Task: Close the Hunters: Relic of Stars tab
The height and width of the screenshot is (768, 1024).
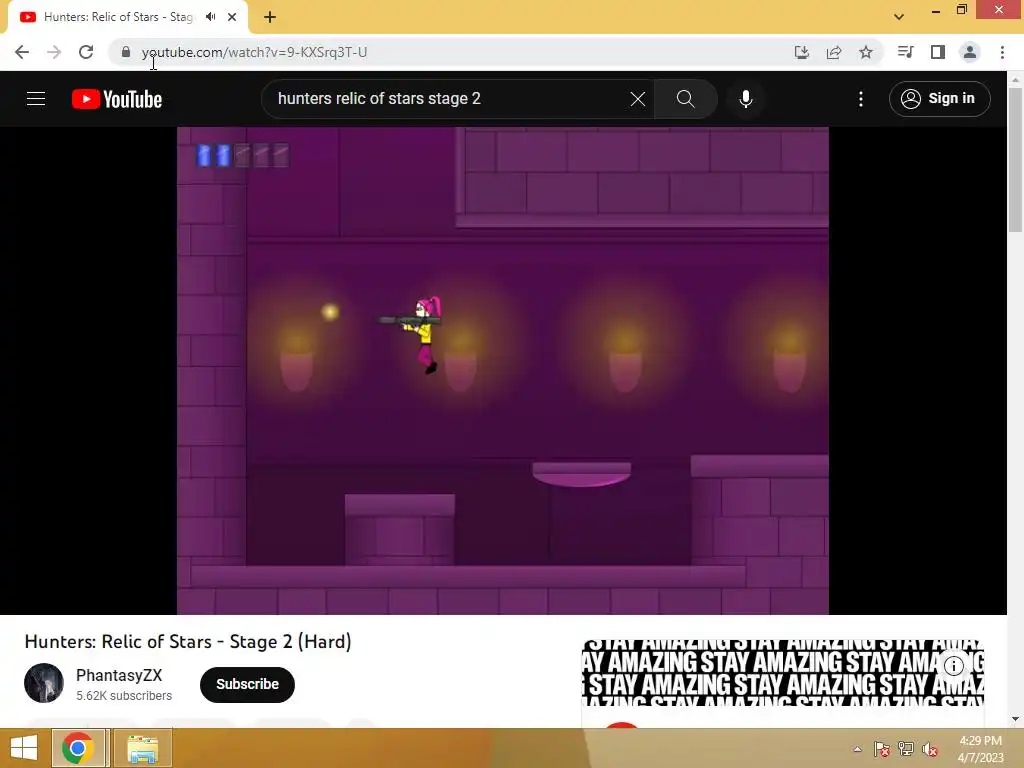Action: tap(232, 17)
